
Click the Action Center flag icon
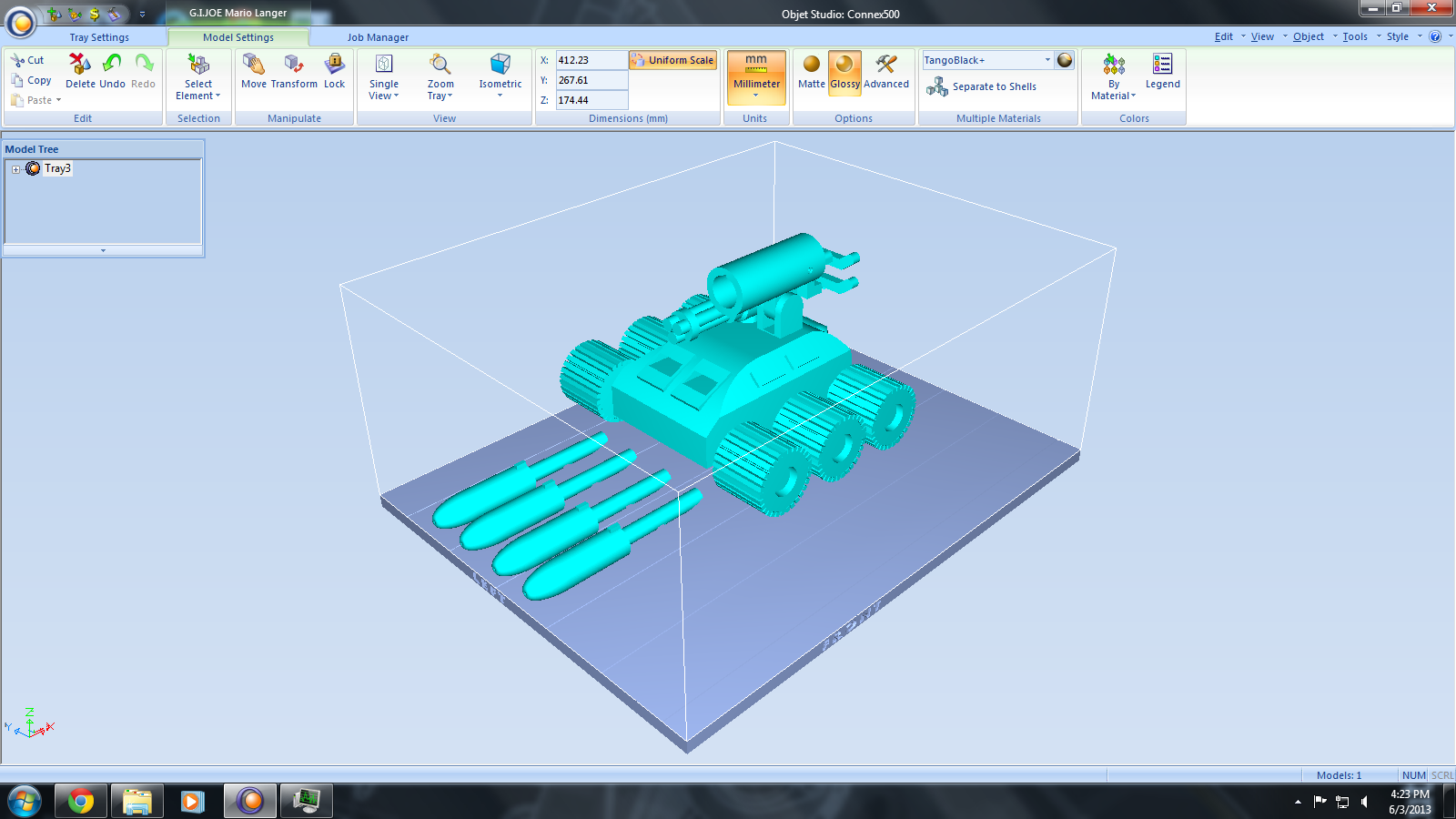click(x=1319, y=802)
